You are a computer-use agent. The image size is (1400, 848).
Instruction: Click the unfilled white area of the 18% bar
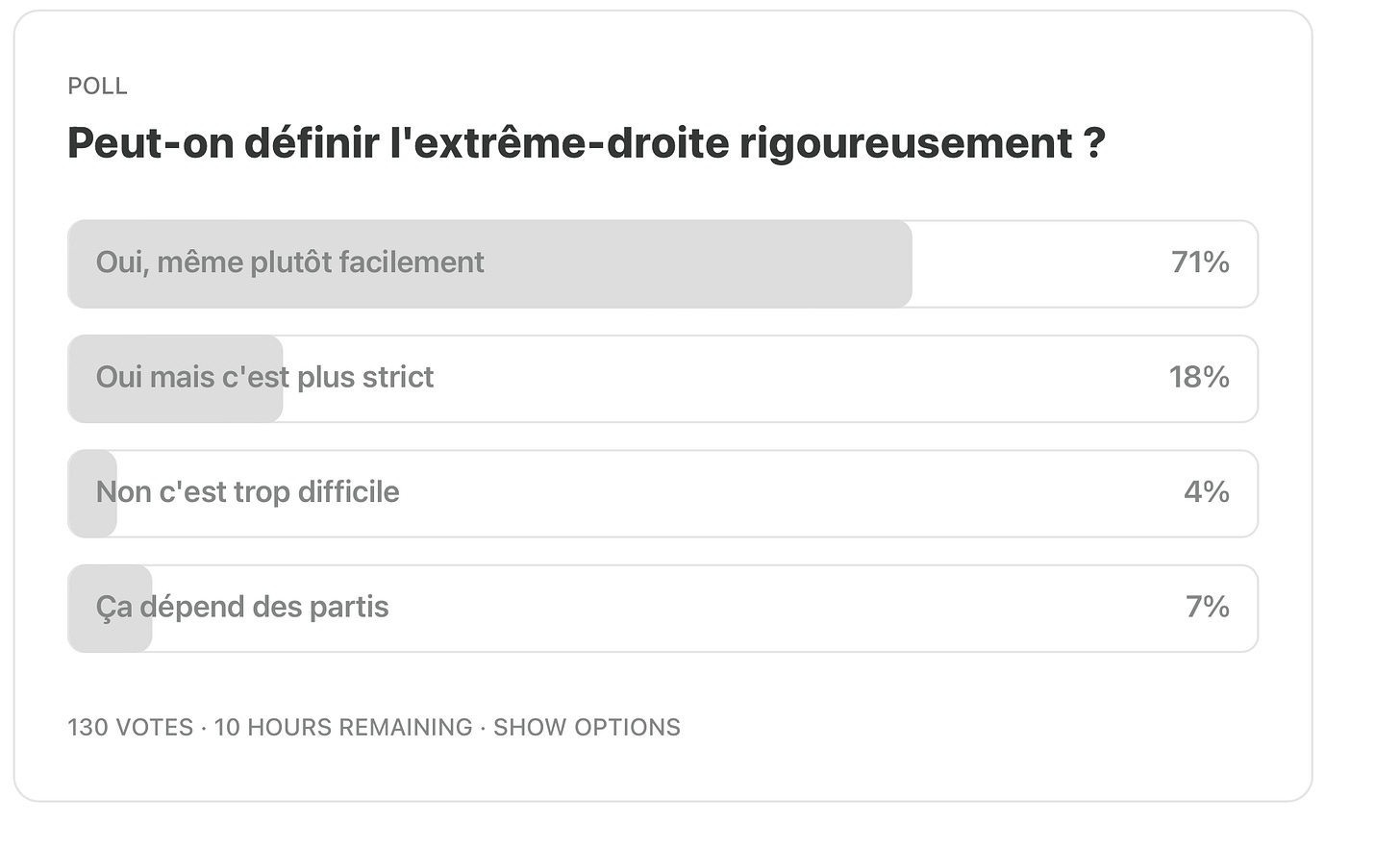pyautogui.click(x=769, y=379)
